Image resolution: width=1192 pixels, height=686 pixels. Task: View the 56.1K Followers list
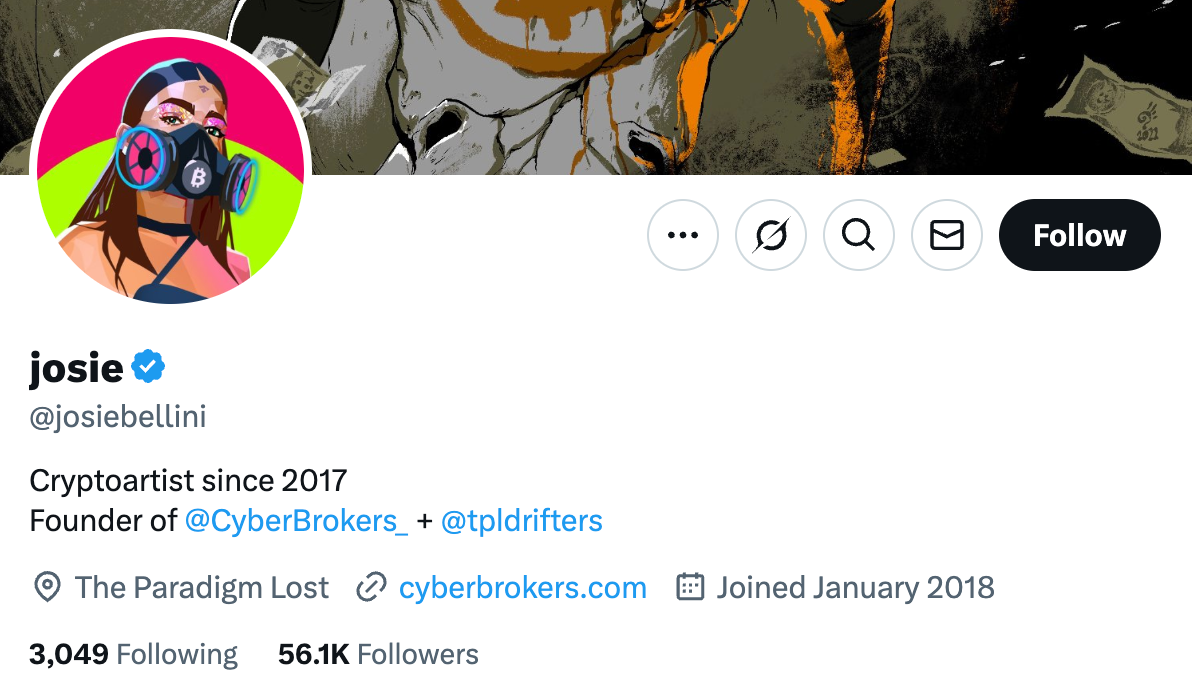click(378, 654)
